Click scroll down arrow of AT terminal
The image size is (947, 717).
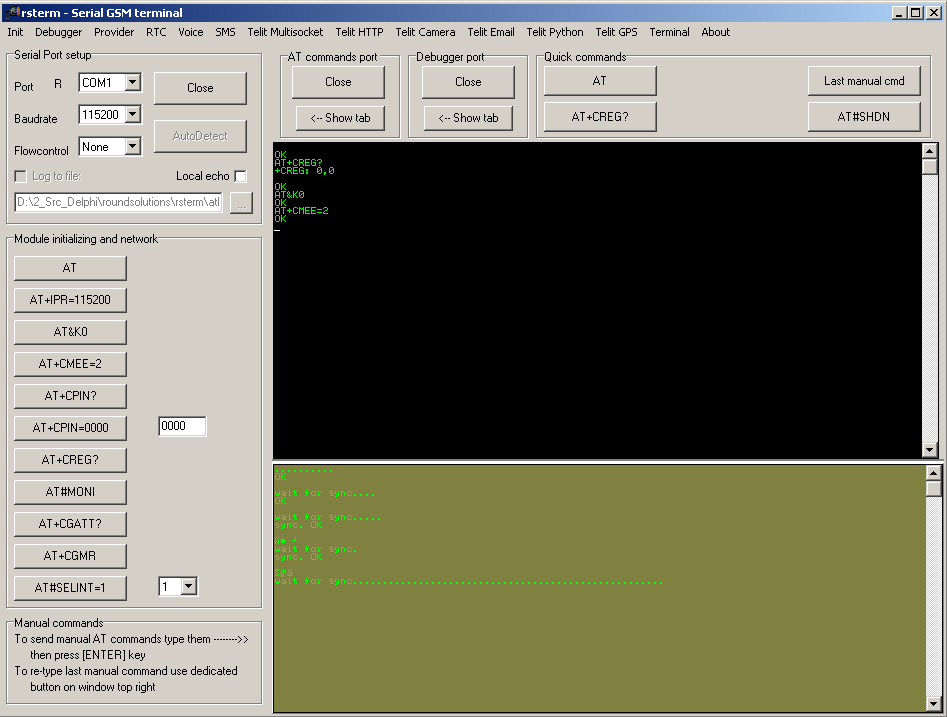click(x=929, y=450)
